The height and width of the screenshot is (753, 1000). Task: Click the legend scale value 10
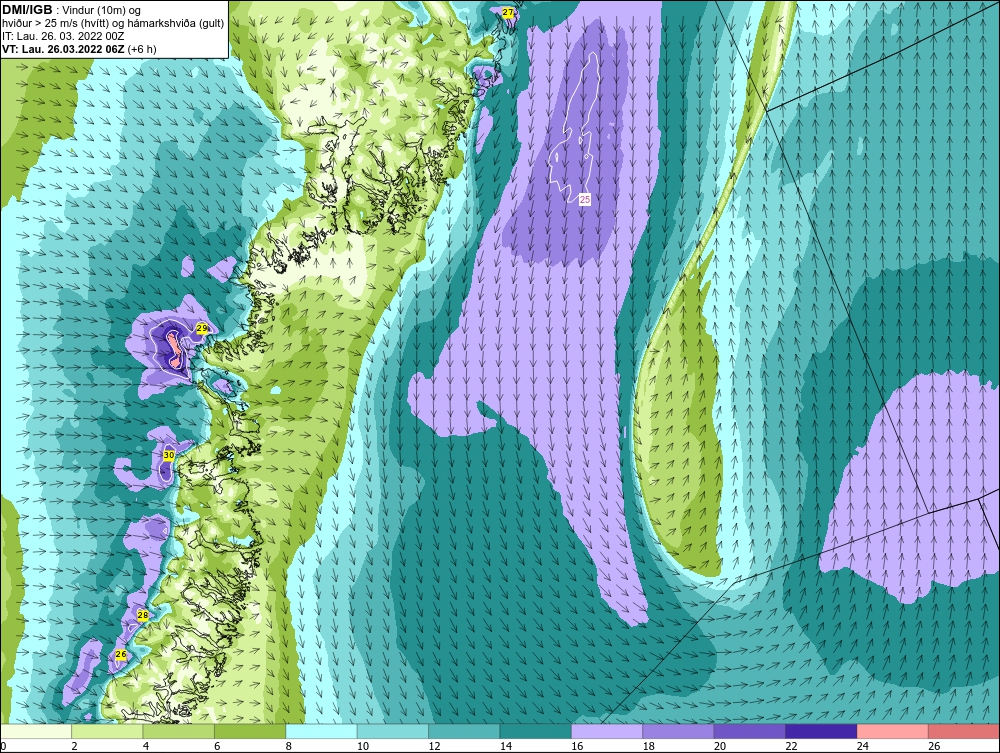click(363, 746)
